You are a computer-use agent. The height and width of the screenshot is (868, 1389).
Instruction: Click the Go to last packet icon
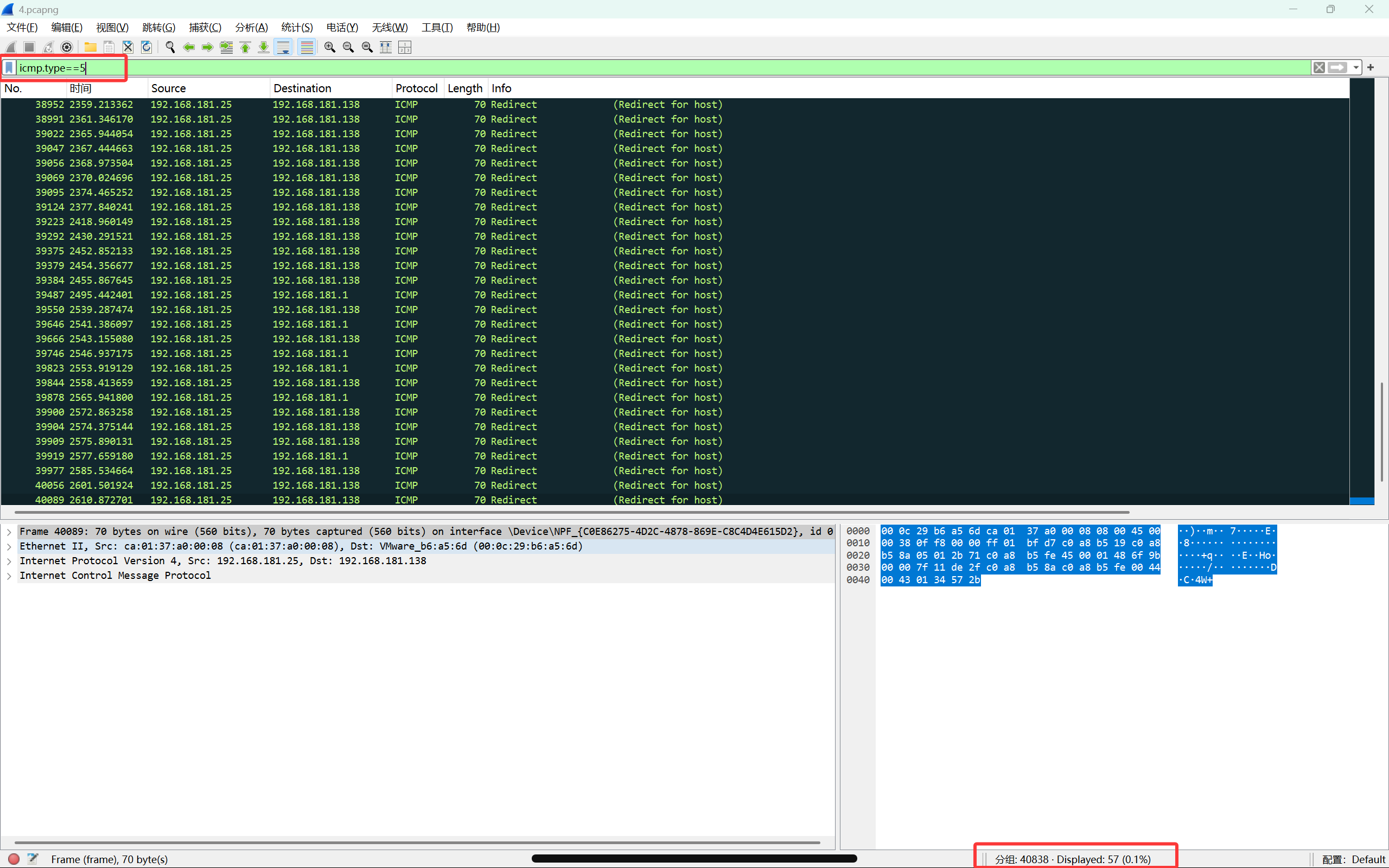[x=264, y=47]
